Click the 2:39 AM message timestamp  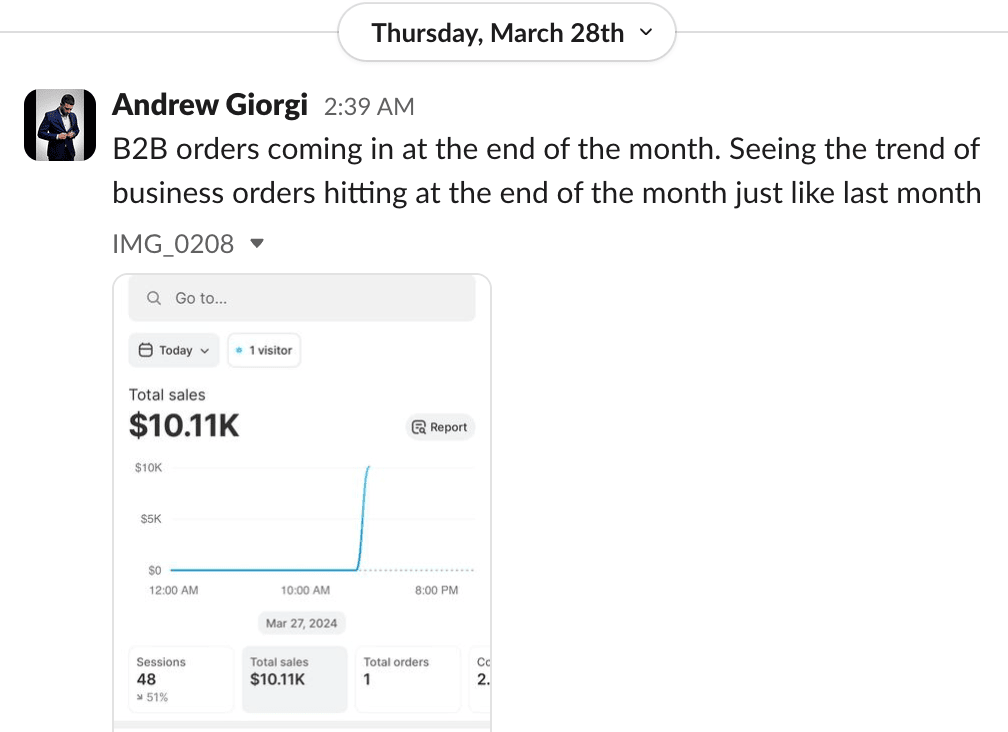click(x=369, y=107)
